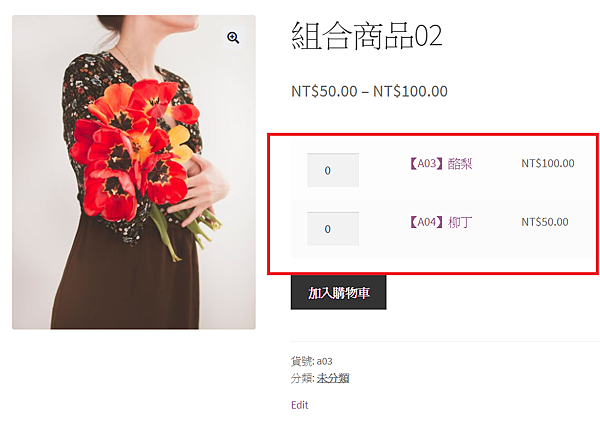Click the Edit link below the category
Viewport: 600px width, 443px height.
(300, 405)
